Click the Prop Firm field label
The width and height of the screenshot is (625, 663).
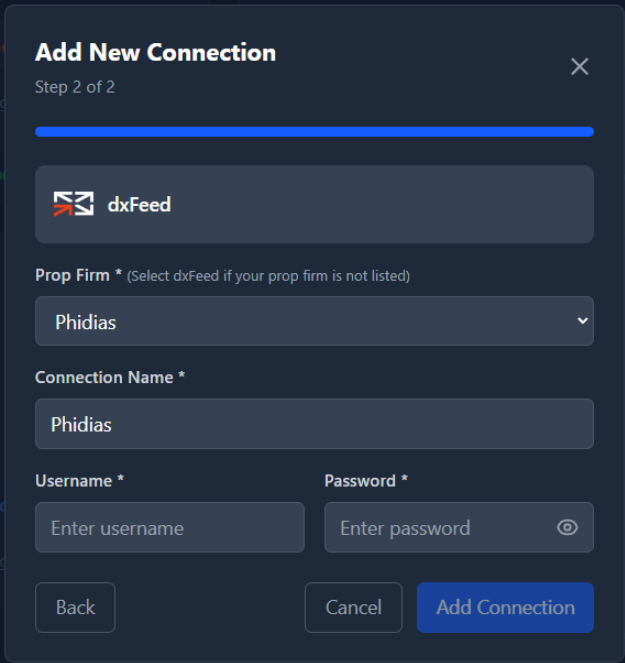(79, 275)
